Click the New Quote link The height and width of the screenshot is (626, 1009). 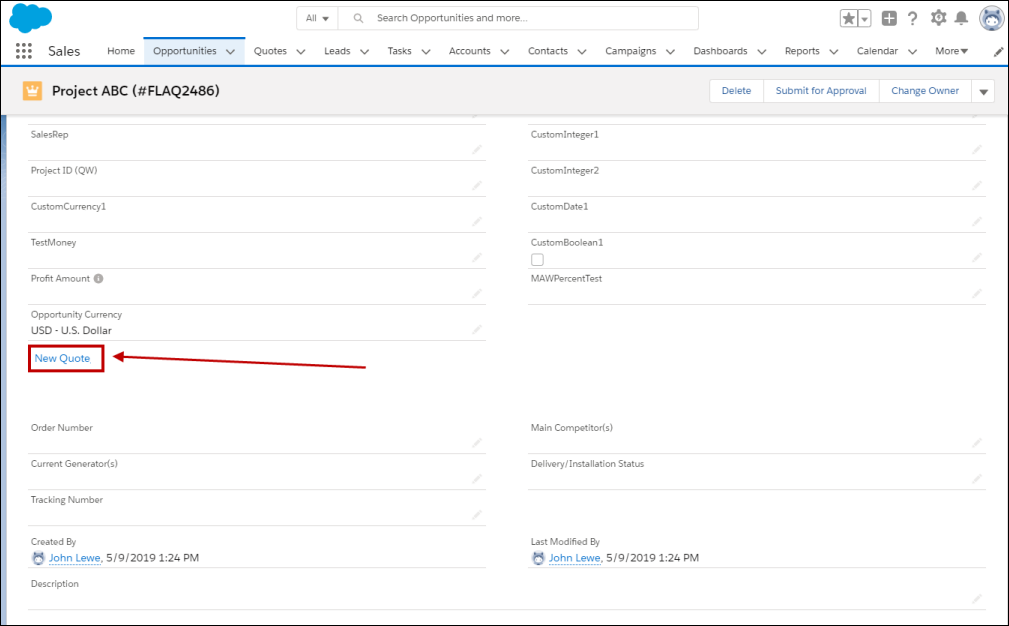[x=62, y=358]
